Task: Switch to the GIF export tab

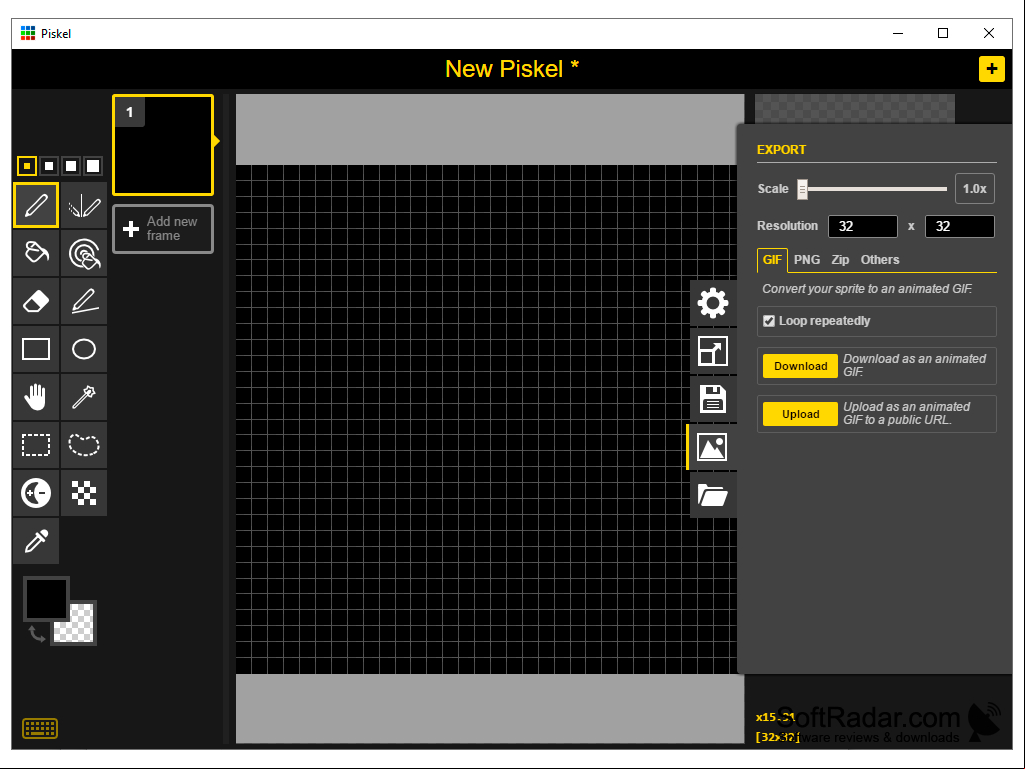Action: coord(772,260)
